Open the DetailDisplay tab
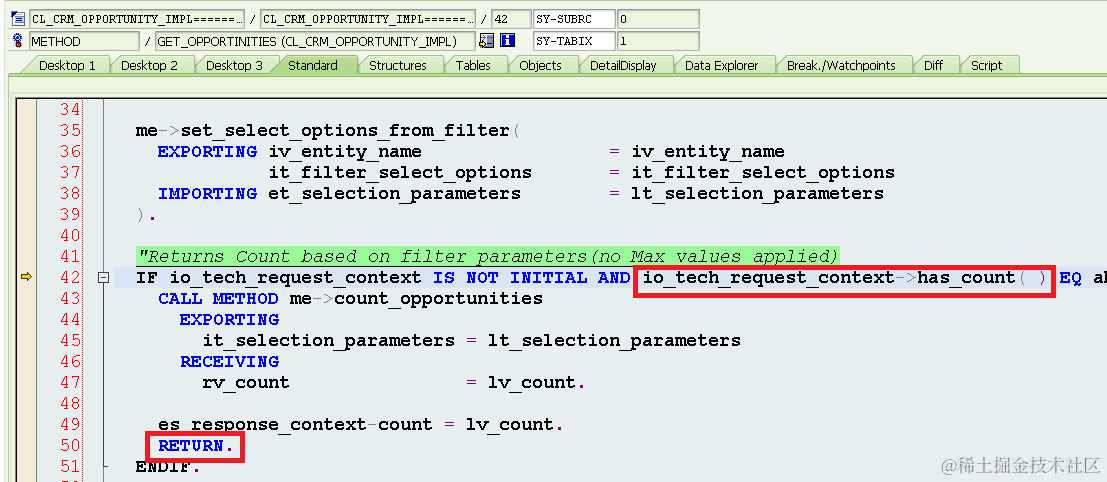Image resolution: width=1107 pixels, height=482 pixels. tap(623, 66)
